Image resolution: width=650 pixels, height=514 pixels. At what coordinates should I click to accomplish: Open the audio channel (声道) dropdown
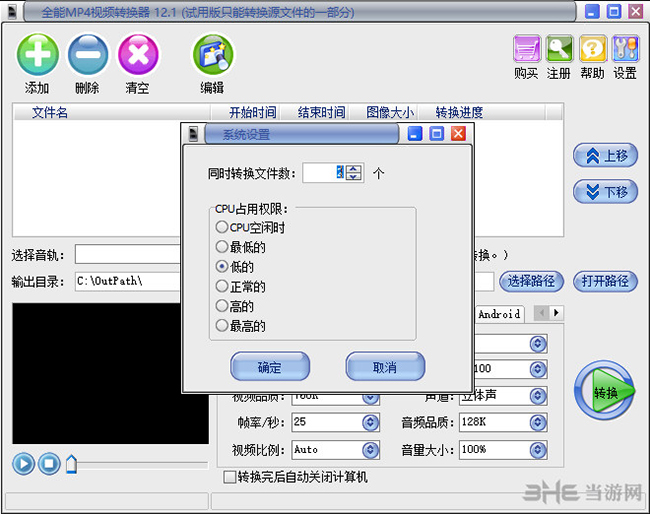tap(538, 396)
